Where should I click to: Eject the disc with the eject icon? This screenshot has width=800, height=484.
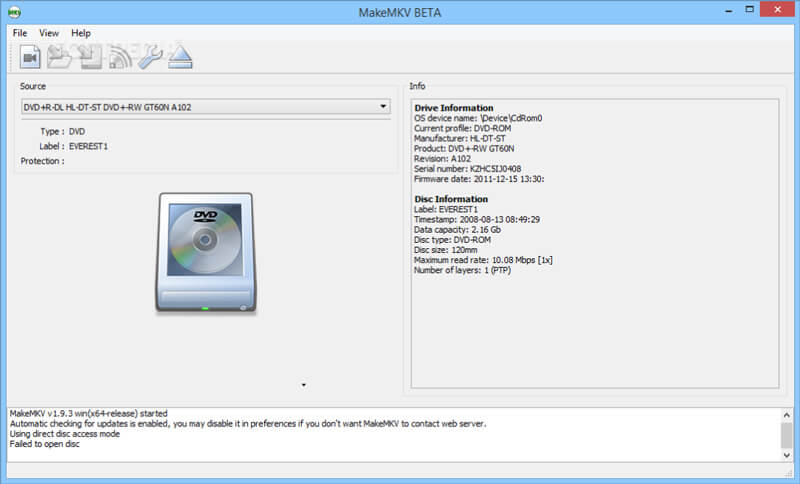[x=180, y=57]
